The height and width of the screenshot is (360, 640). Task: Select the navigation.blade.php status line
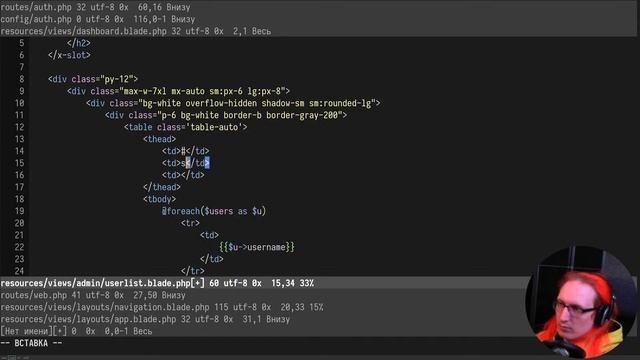pyautogui.click(x=318, y=307)
